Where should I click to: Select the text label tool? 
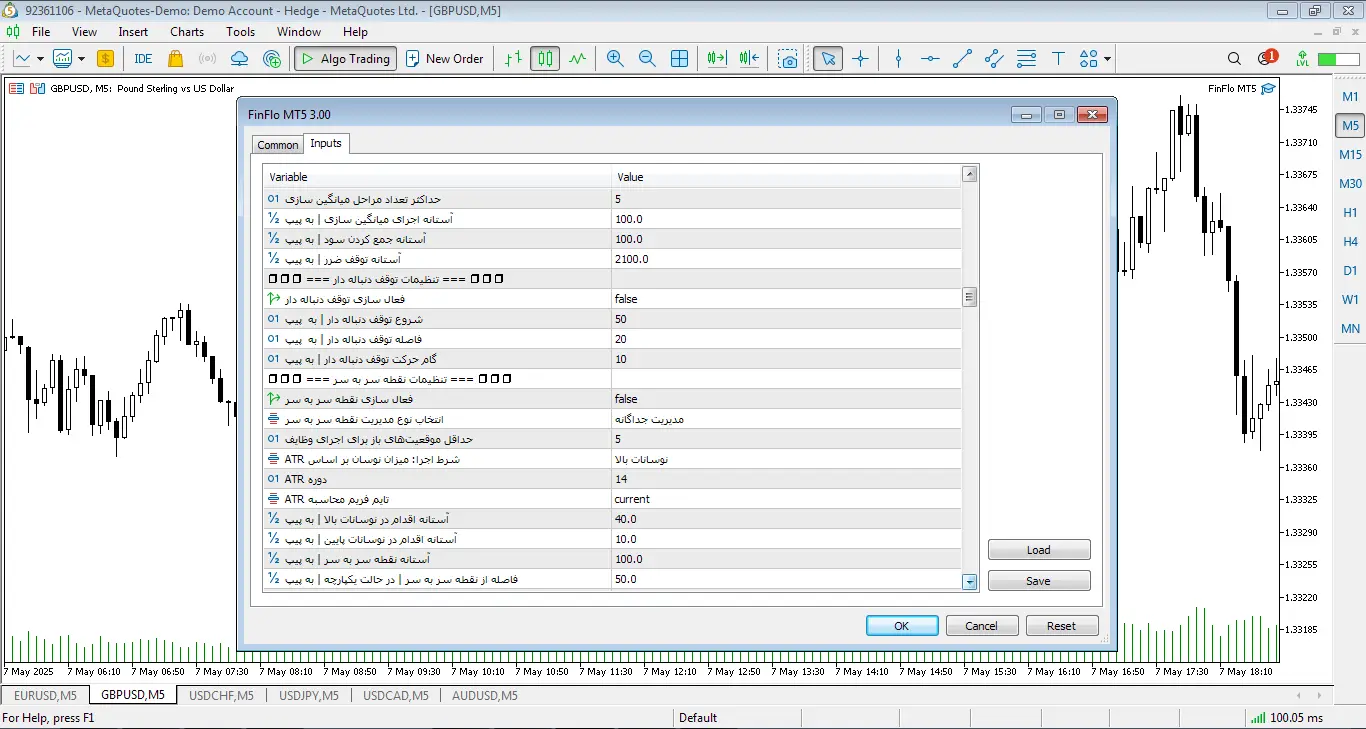[1058, 59]
